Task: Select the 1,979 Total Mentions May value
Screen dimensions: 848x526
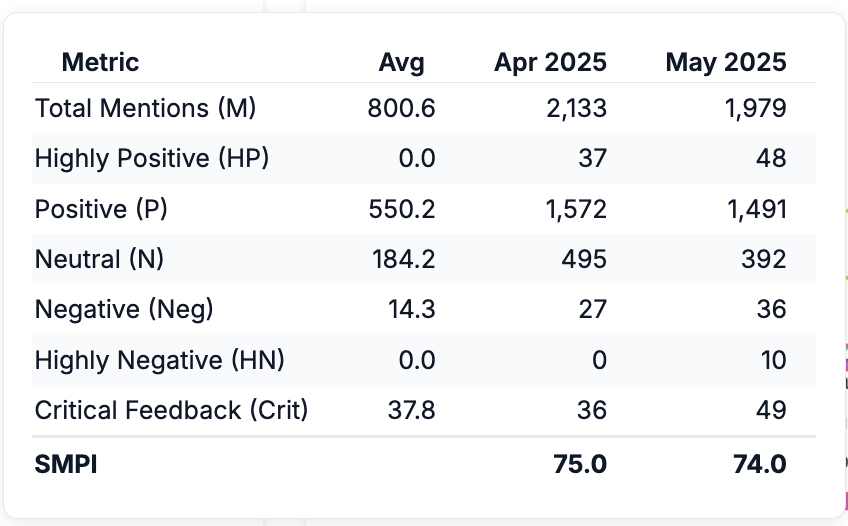Action: tap(756, 109)
